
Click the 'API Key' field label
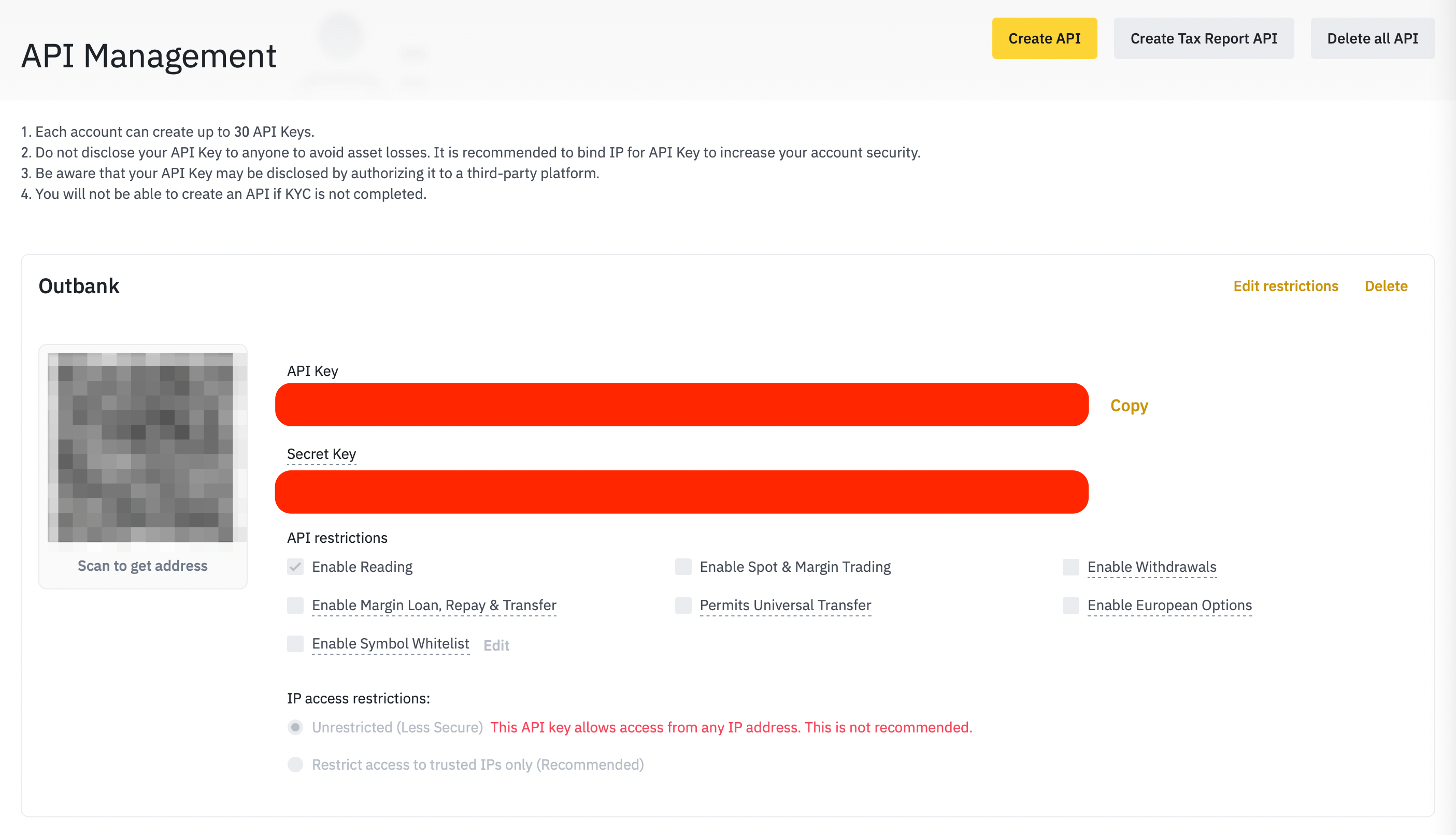[312, 370]
